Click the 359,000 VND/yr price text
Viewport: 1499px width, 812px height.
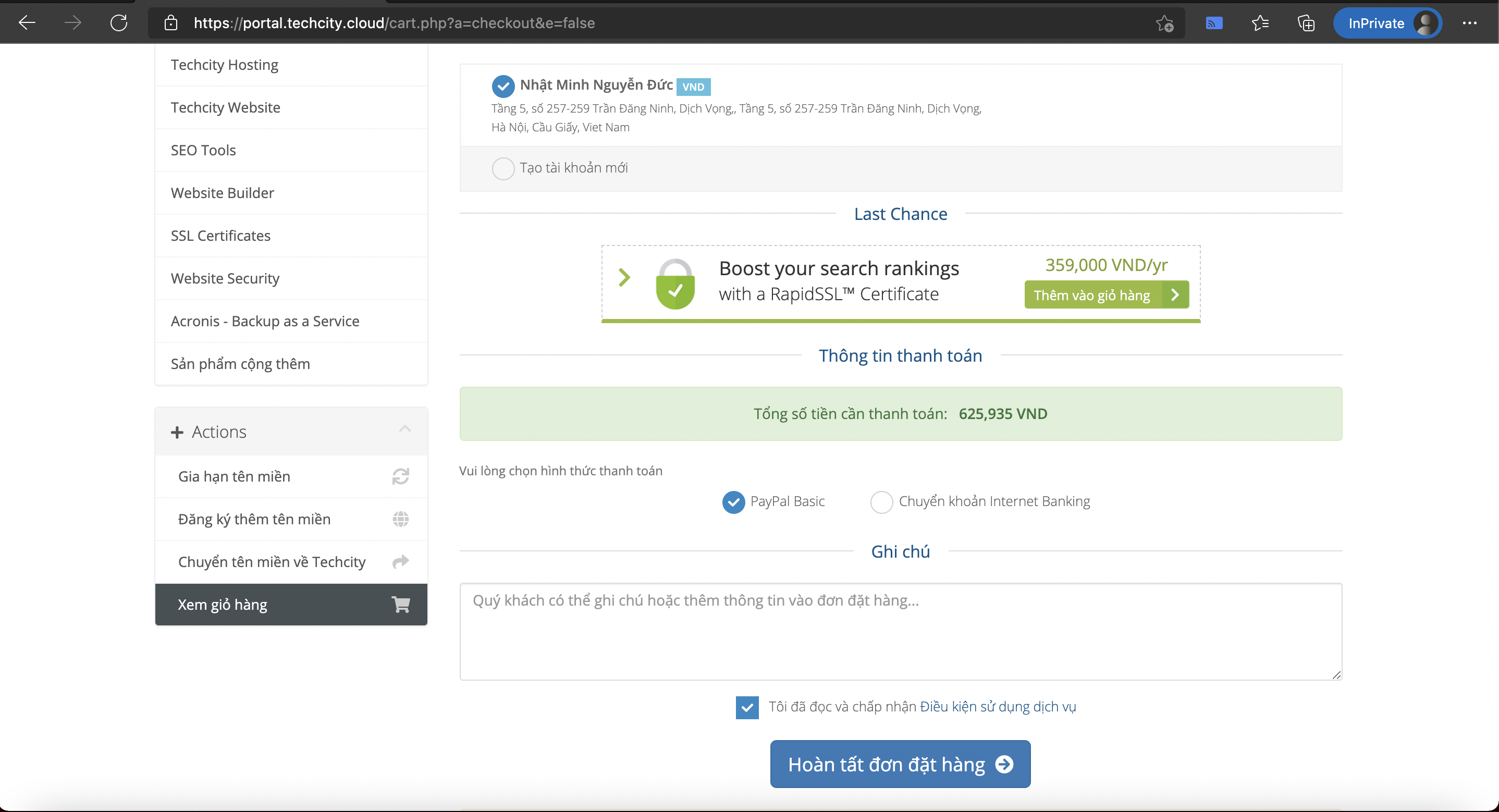tap(1106, 265)
